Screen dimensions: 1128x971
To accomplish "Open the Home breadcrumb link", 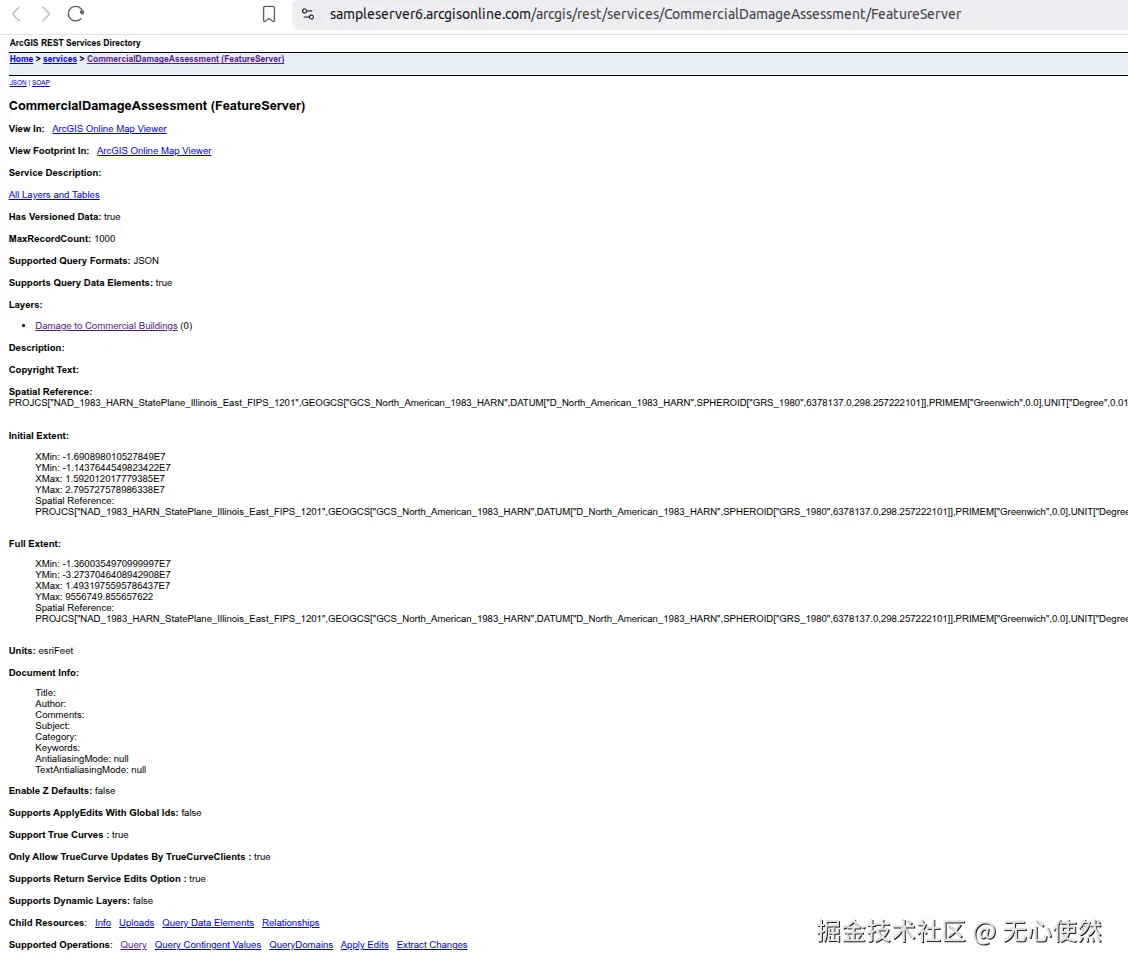I will click(21, 59).
